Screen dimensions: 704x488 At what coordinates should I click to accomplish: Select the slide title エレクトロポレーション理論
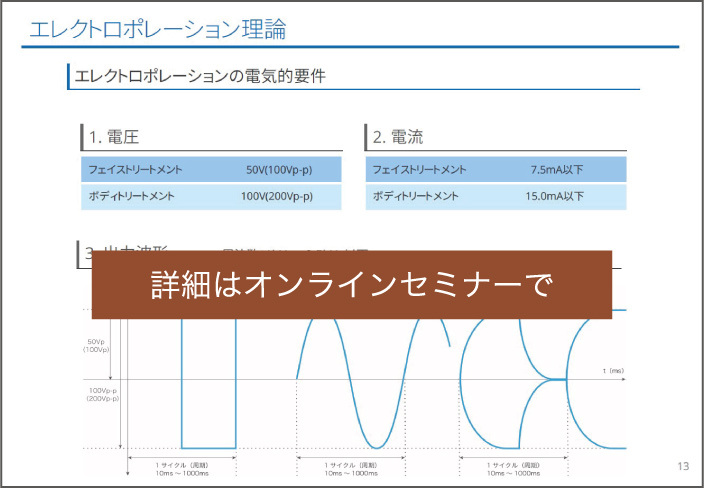tap(157, 30)
